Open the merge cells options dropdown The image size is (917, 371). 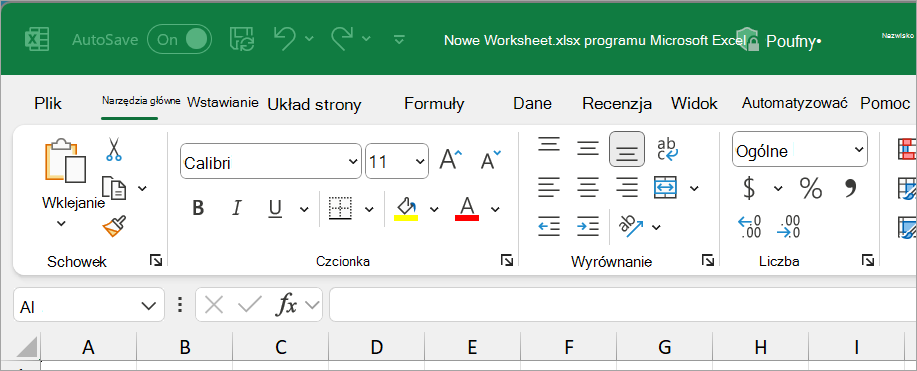694,188
